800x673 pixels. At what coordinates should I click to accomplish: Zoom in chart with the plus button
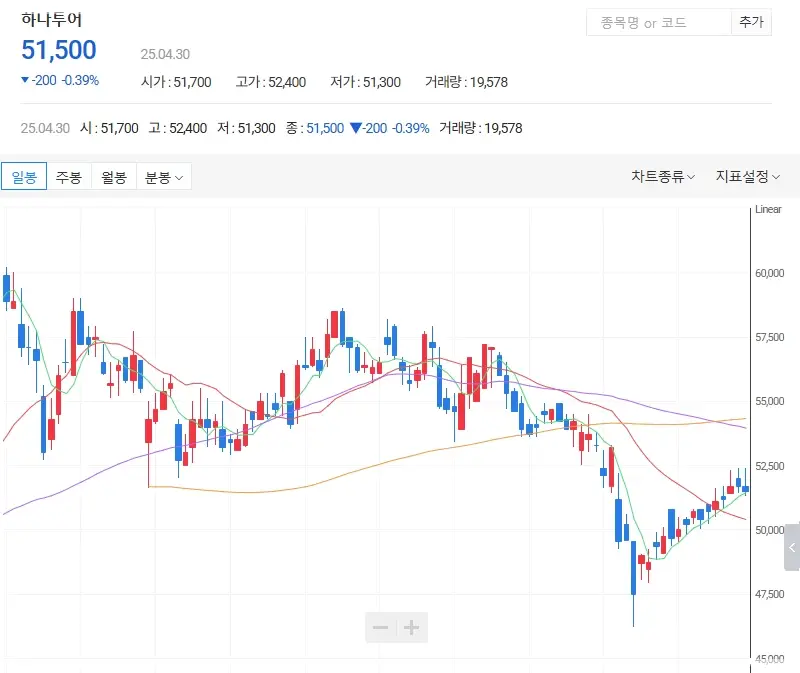coord(412,627)
